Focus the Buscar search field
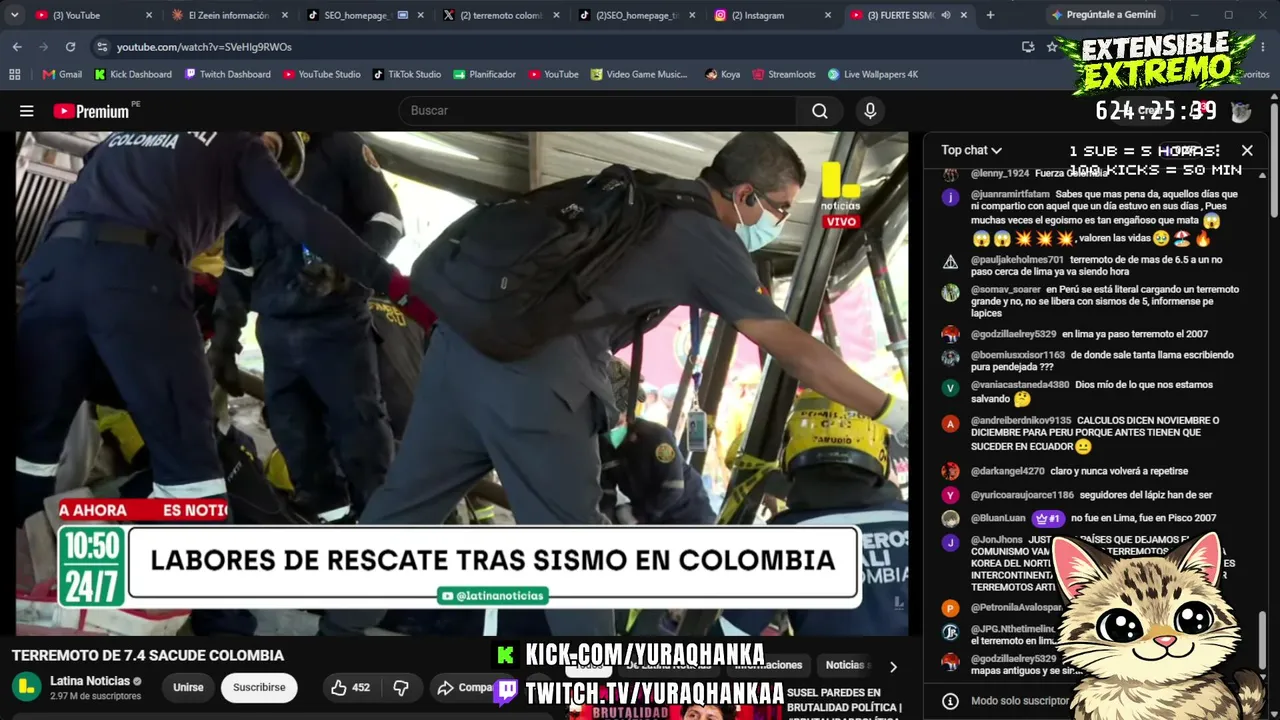 click(597, 111)
